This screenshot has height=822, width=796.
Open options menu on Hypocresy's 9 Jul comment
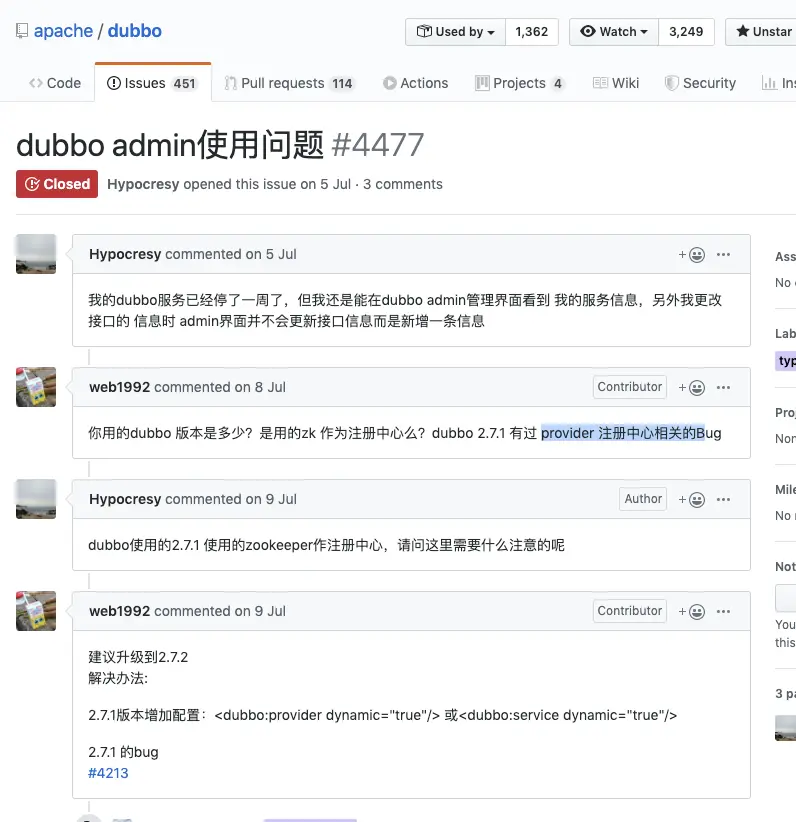[723, 500]
